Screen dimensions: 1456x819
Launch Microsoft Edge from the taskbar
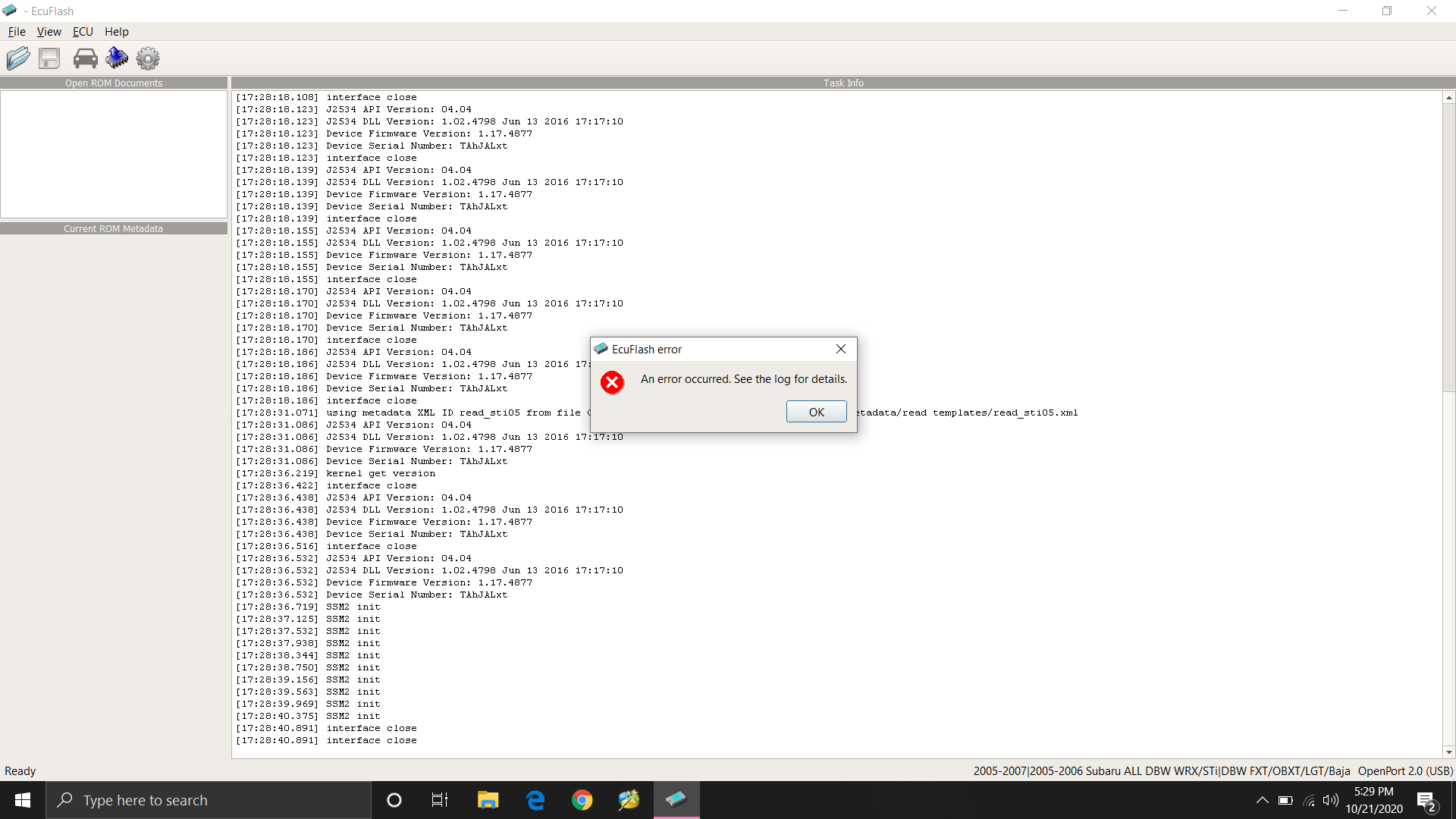point(535,800)
